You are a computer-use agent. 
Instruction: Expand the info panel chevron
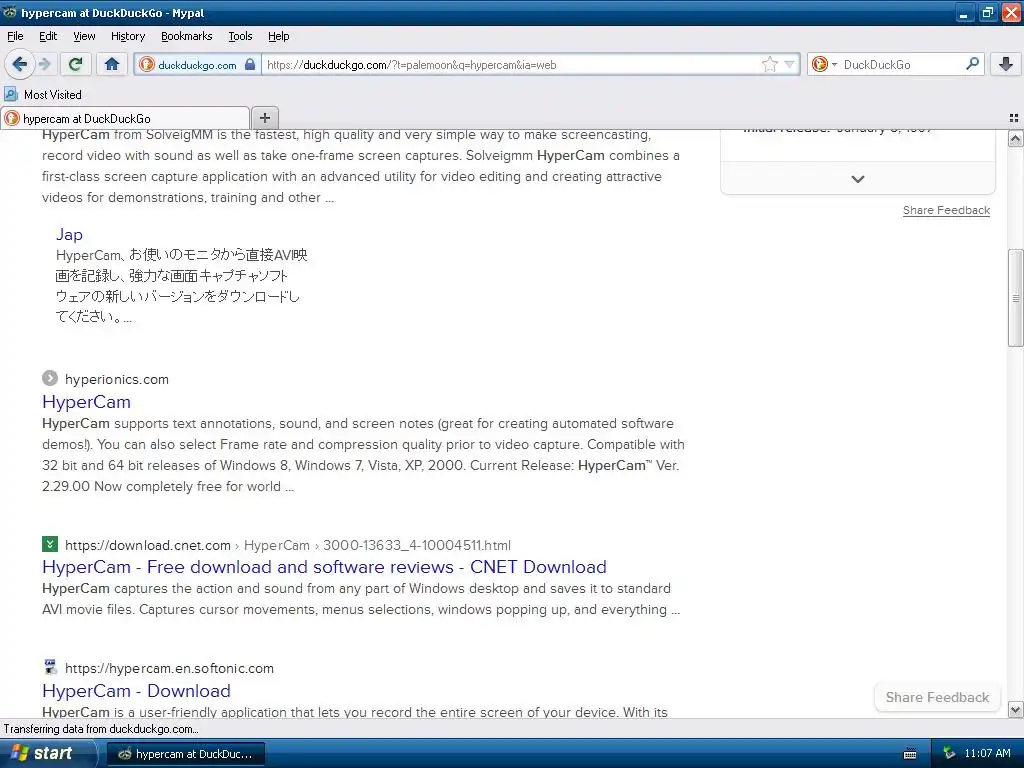857,179
